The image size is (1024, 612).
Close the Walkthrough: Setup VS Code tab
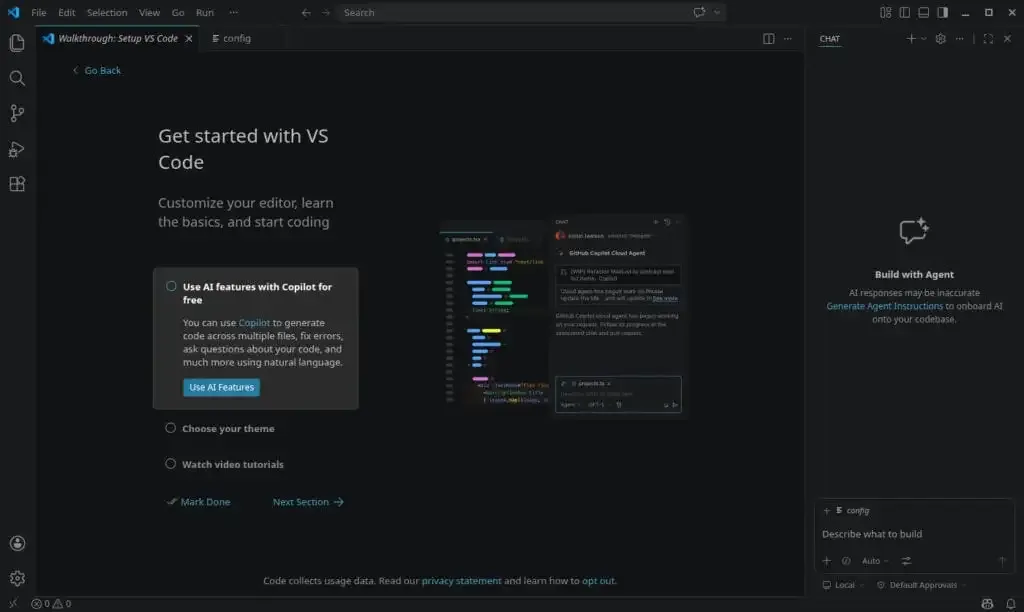189,39
